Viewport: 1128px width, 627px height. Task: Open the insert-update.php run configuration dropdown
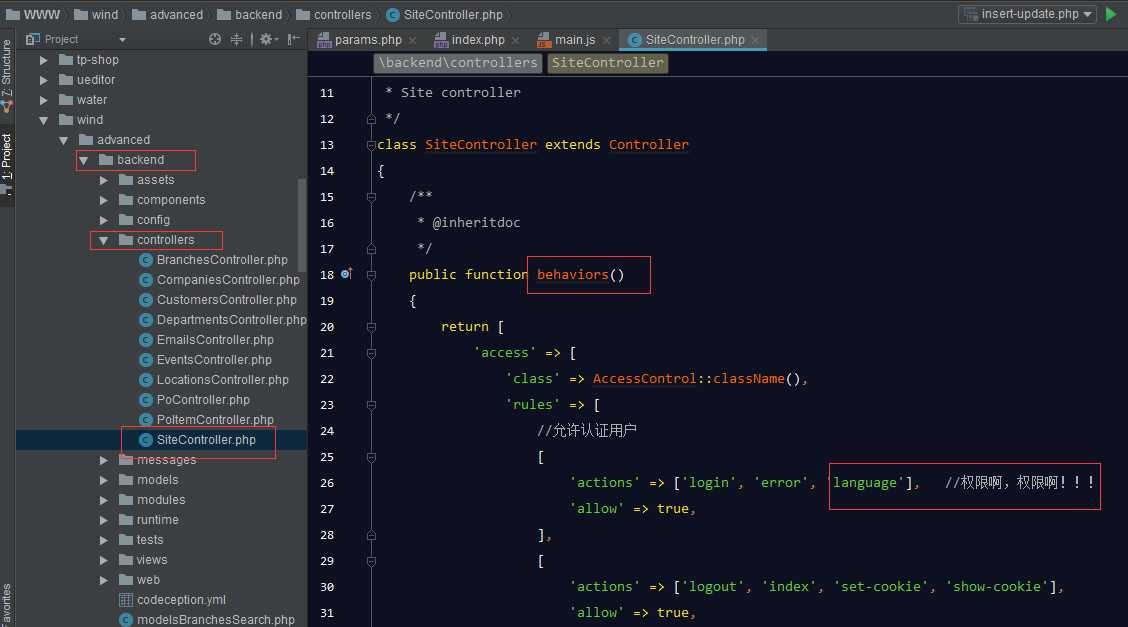[1027, 14]
